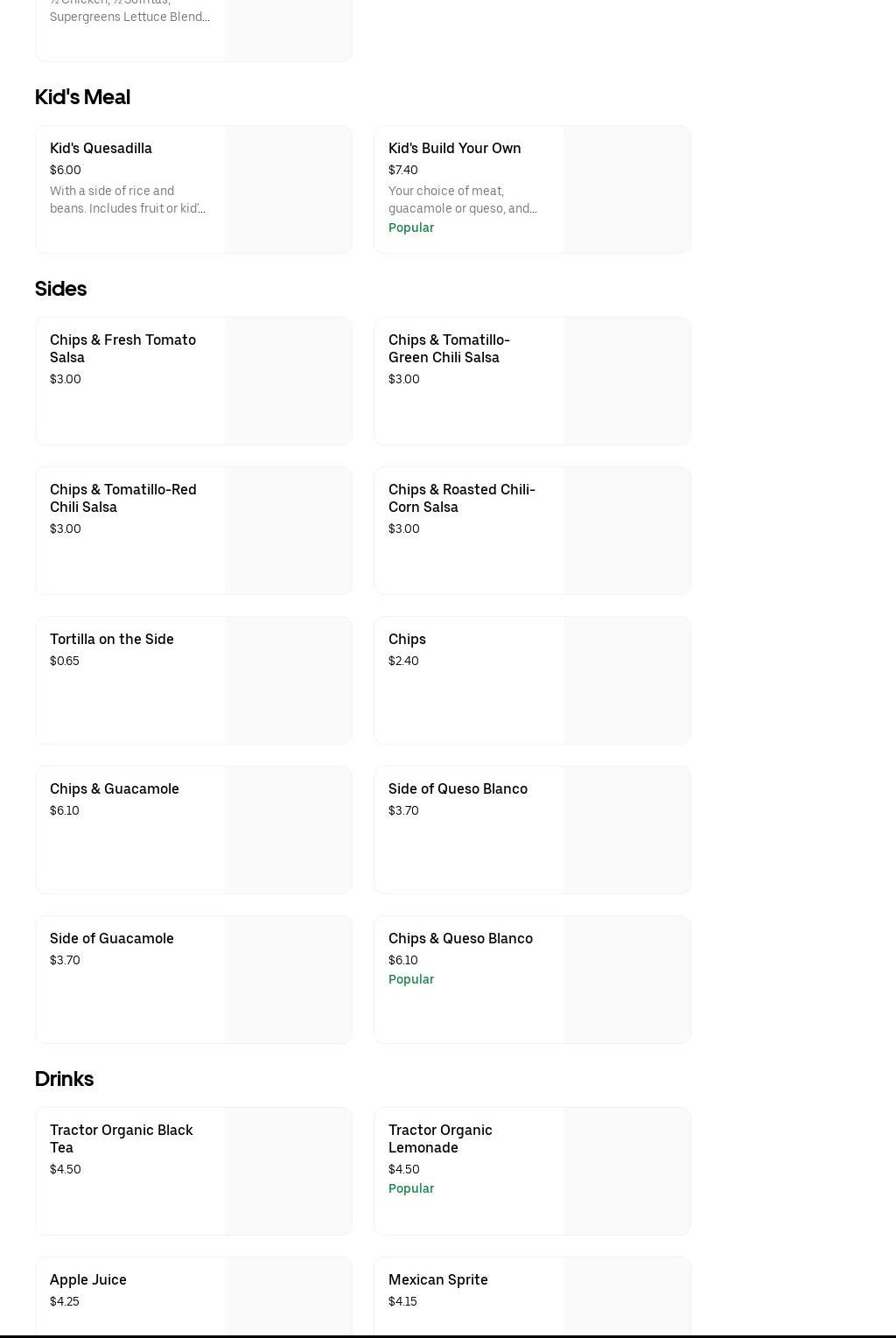This screenshot has height=1338, width=896.
Task: Add Tortilla on the Side item
Action: pos(112,640)
